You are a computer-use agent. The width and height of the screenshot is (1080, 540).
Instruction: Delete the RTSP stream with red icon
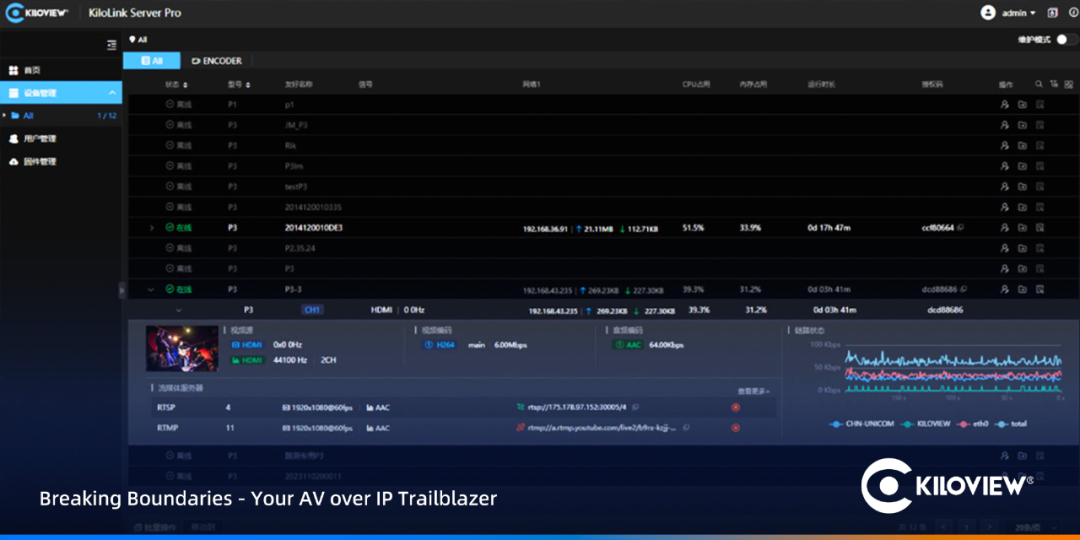pyautogui.click(x=736, y=408)
